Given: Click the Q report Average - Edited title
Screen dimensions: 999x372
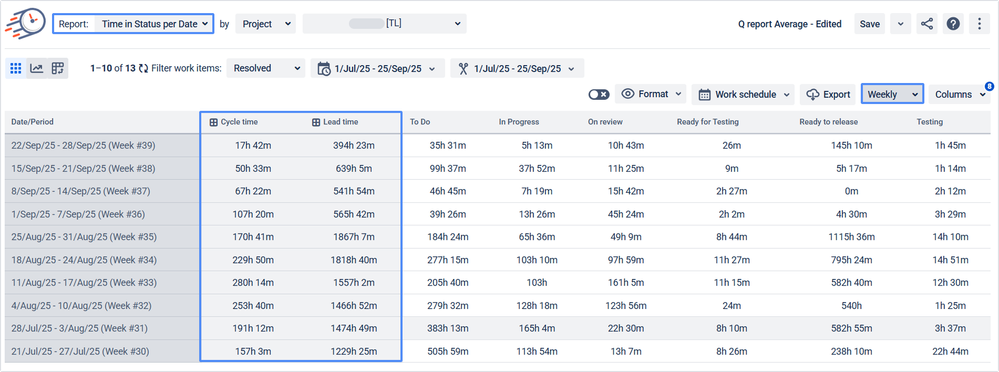Looking at the screenshot, I should point(790,24).
